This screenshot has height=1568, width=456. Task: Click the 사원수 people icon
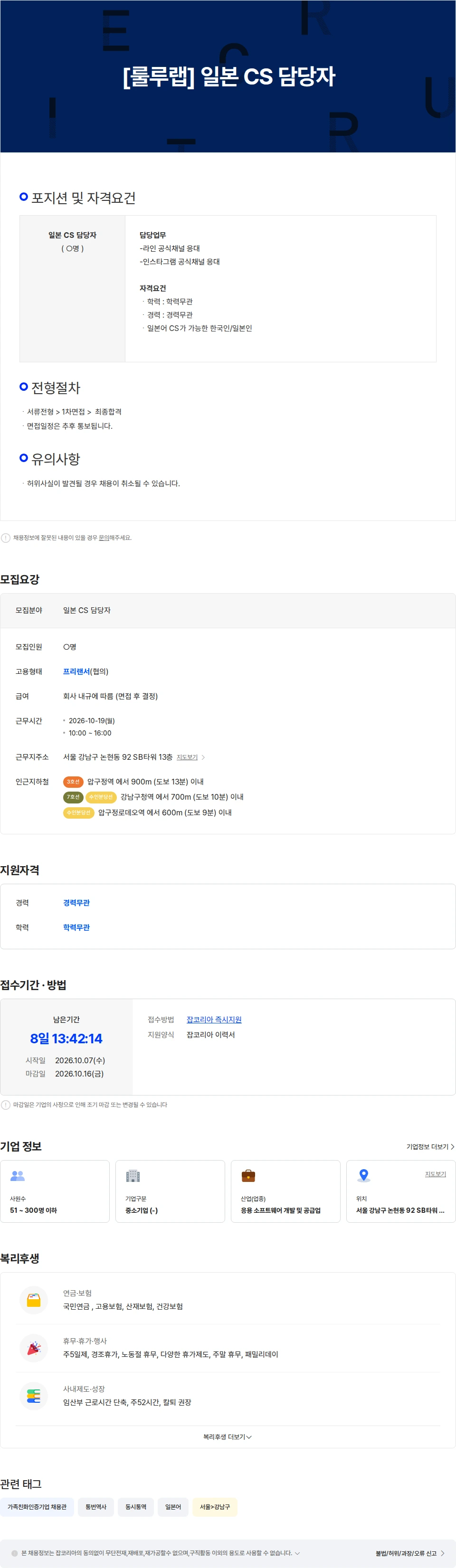(x=18, y=1176)
